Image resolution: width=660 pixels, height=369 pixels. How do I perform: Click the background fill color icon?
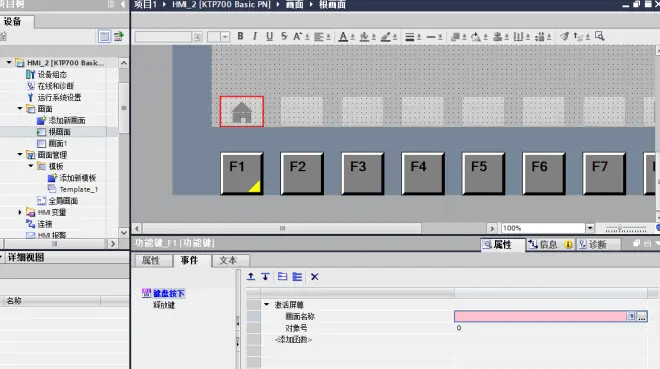(x=365, y=37)
